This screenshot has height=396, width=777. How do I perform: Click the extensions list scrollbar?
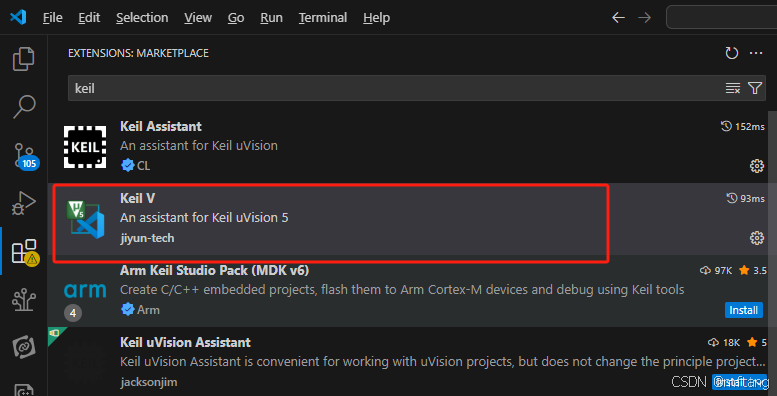coord(772,248)
